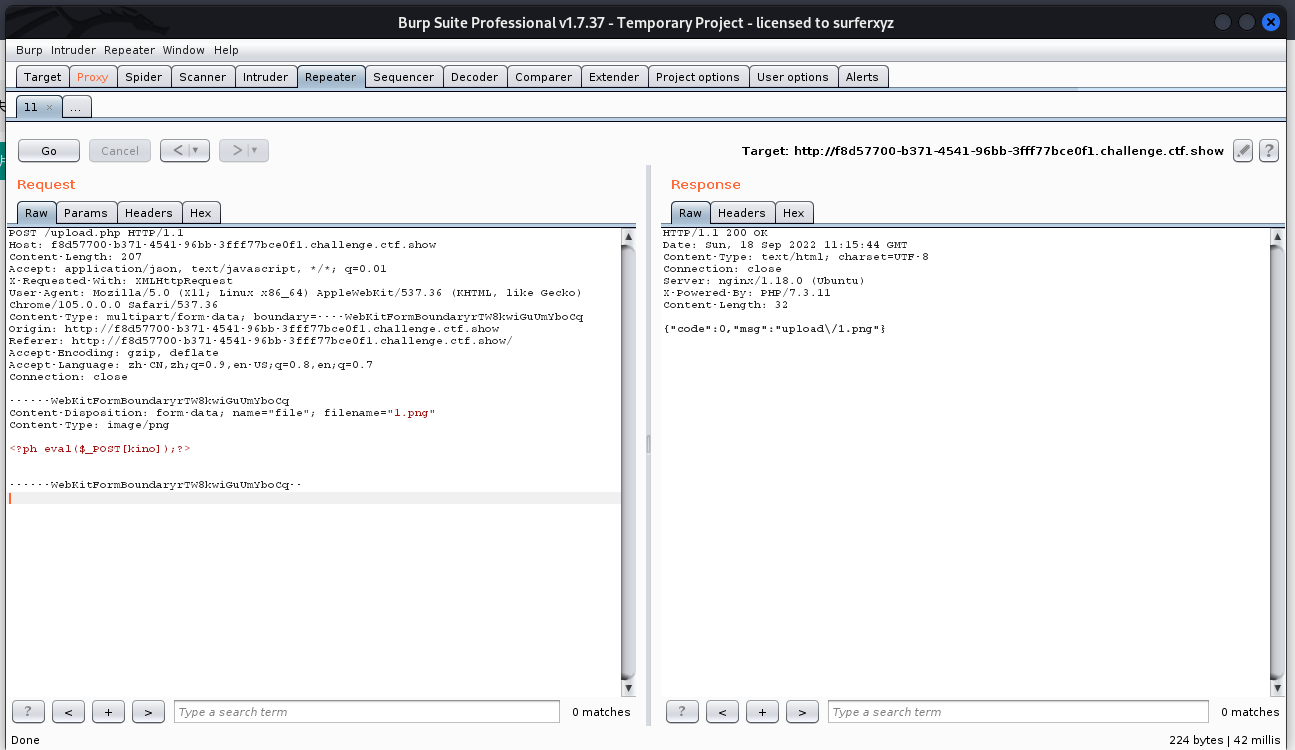
Task: Click request search previous-match < button
Action: 68,712
